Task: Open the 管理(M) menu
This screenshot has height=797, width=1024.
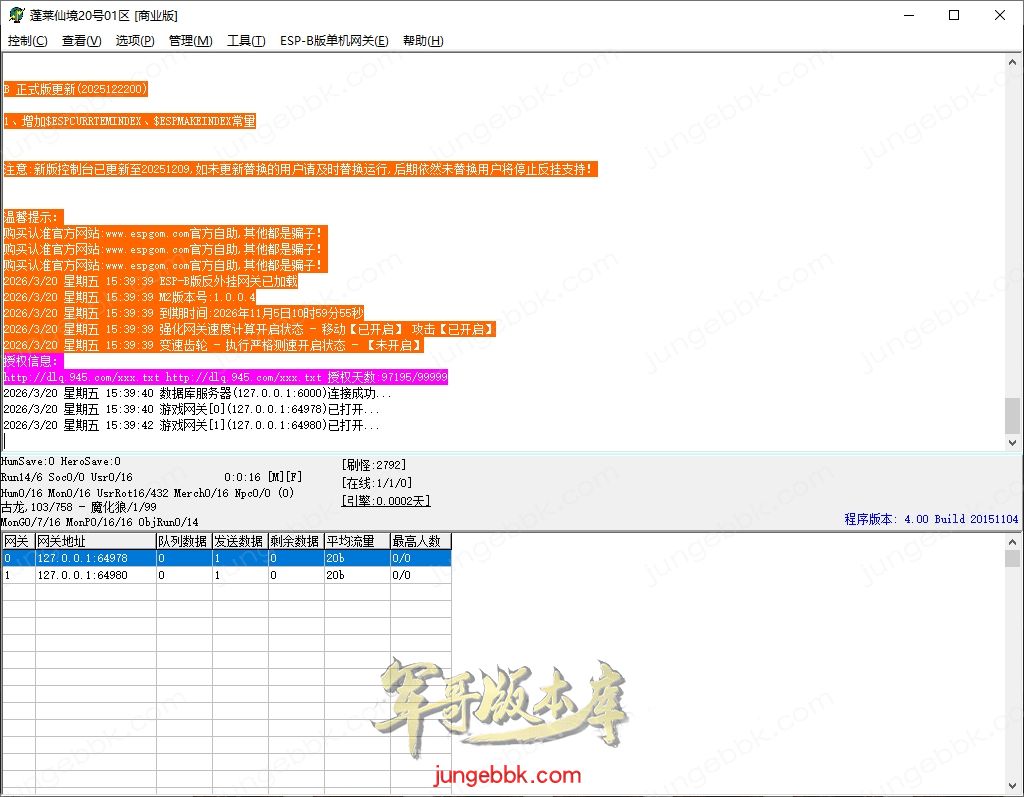Action: click(x=190, y=41)
